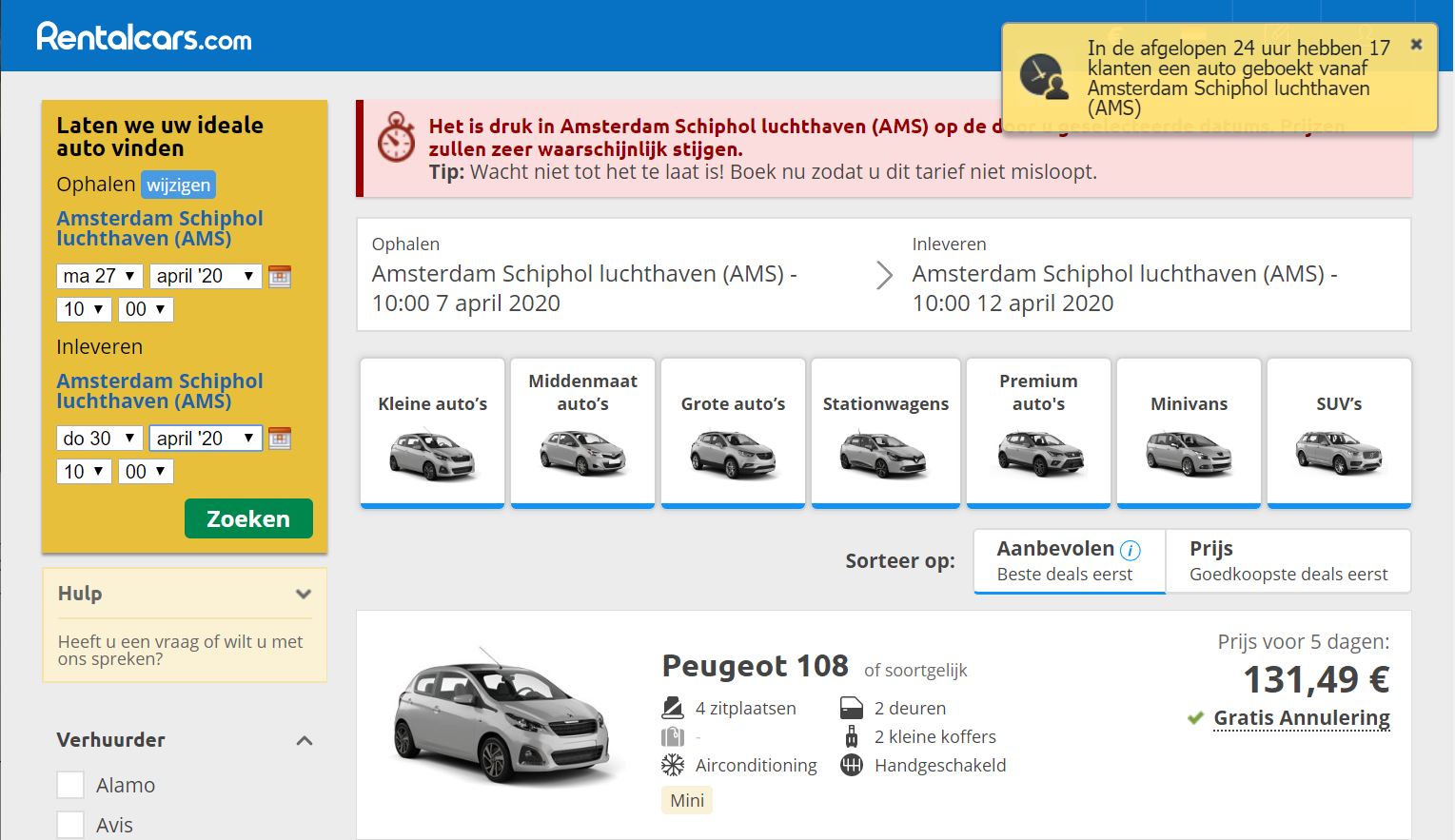Sort by Prijs cheapest deals first
Screen dimensions: 1455x840
[1288, 561]
